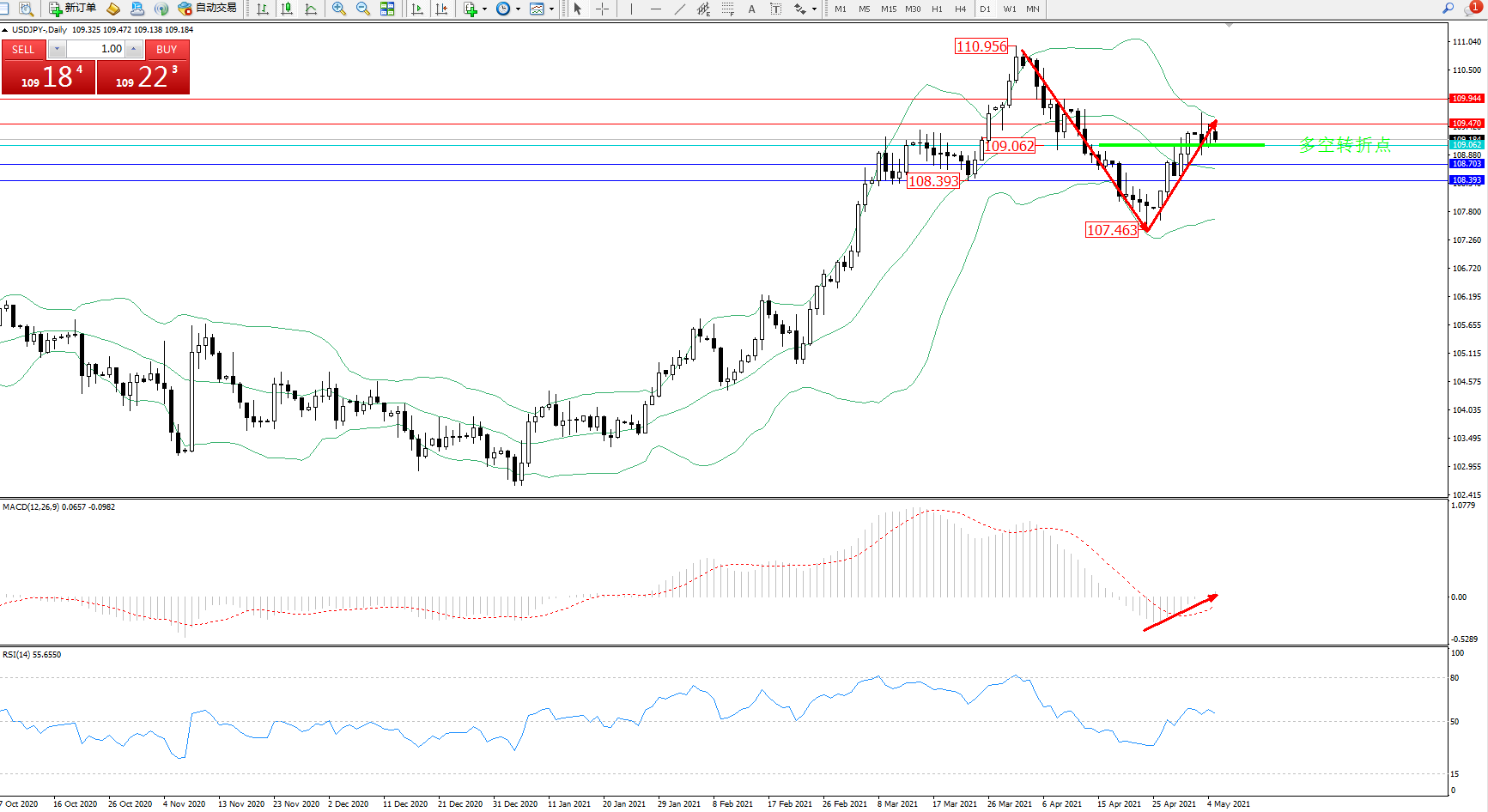1488x812 pixels.
Task: Open the arrows objects dropdown
Action: pyautogui.click(x=814, y=9)
